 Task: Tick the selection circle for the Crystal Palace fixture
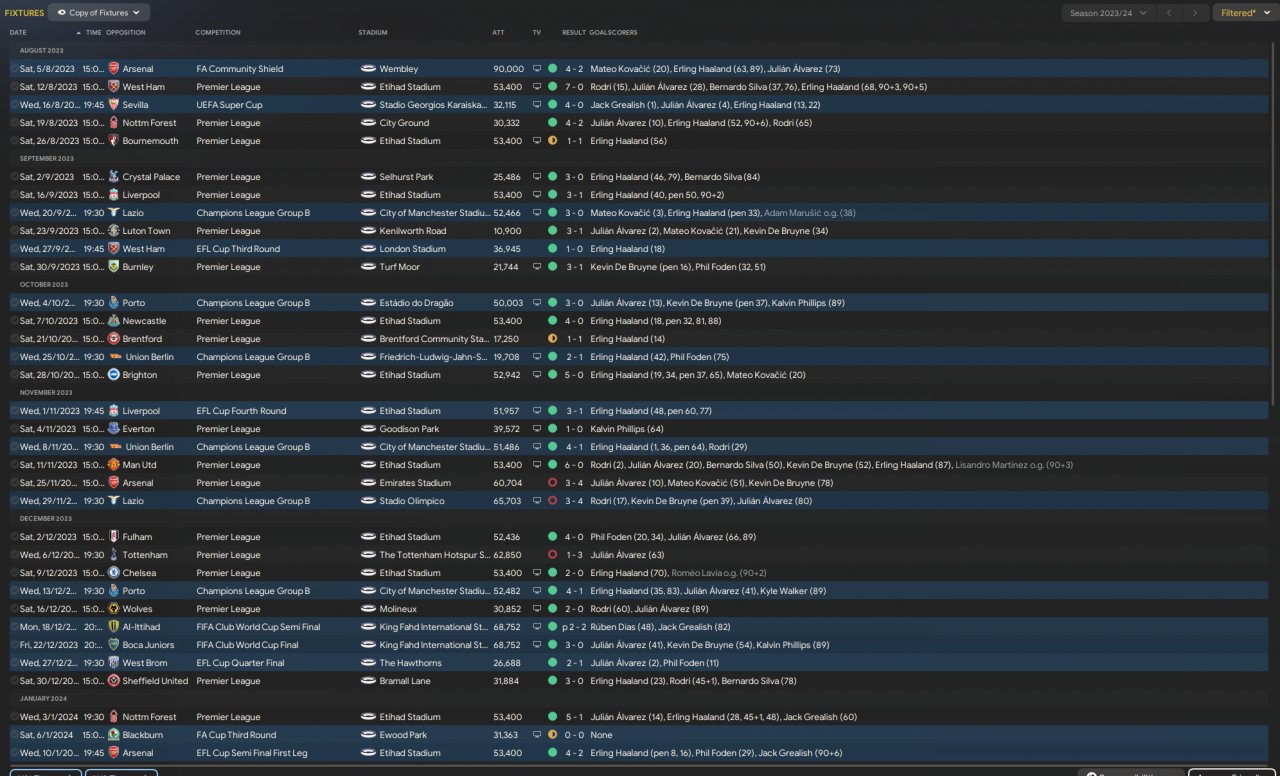(14, 177)
